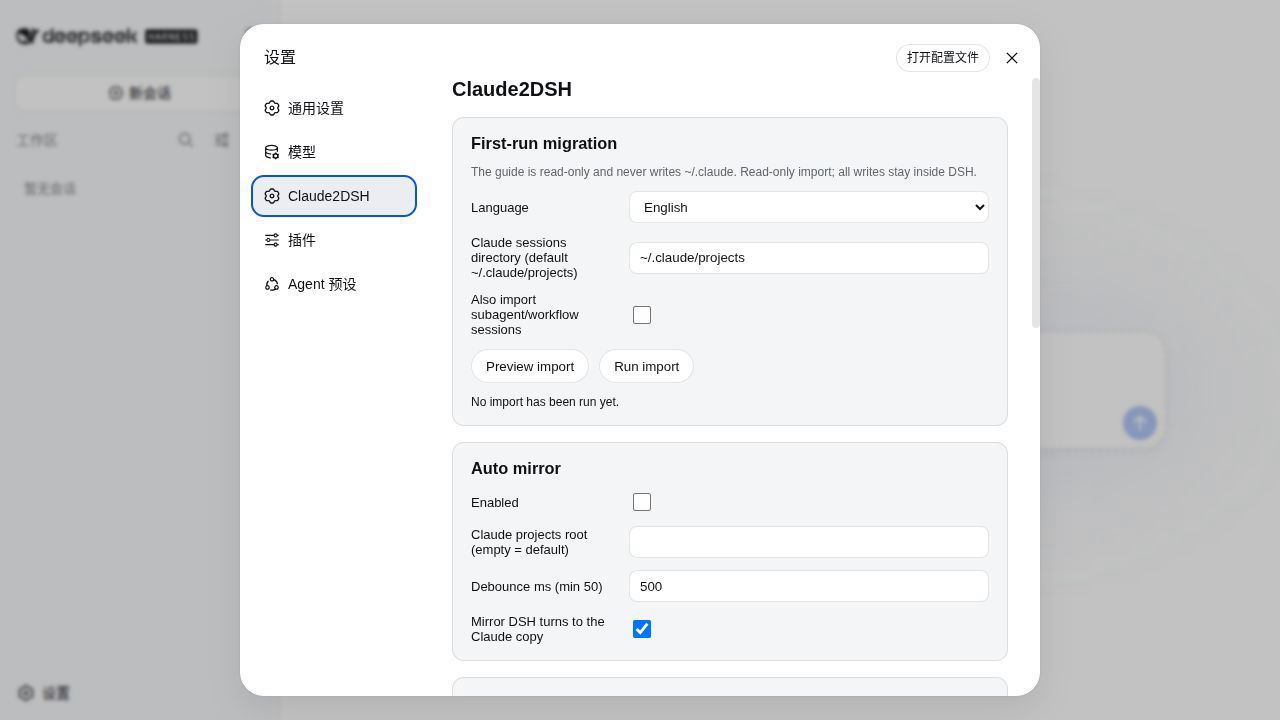Click the deepseek logo in background window
1280x720 pixels.
[106, 36]
